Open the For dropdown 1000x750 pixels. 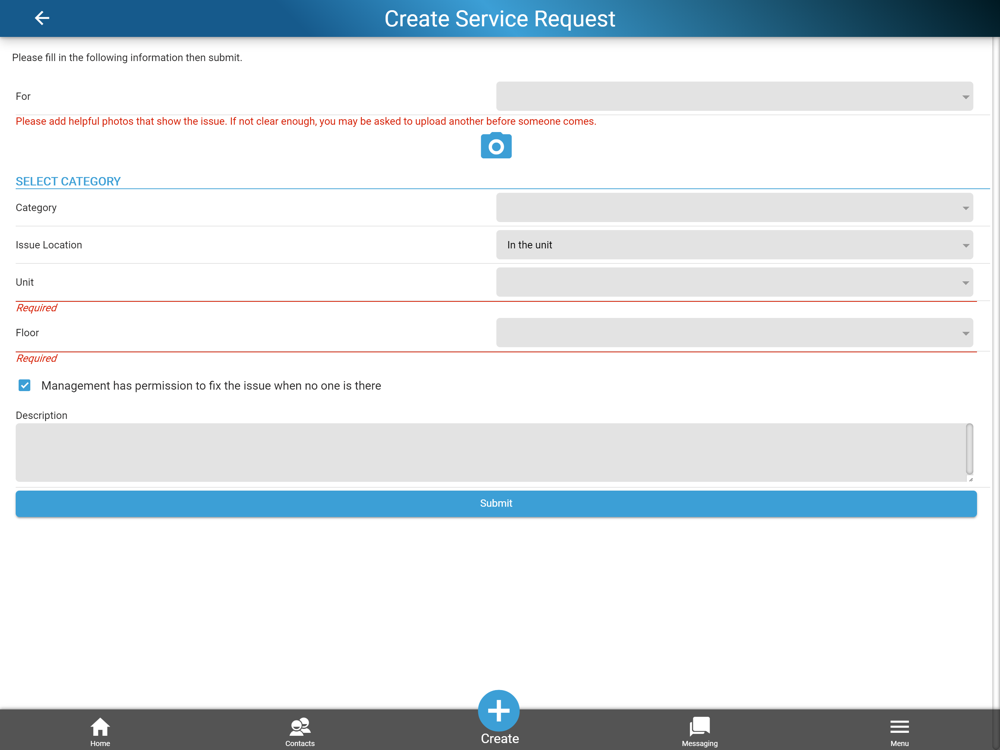click(735, 96)
